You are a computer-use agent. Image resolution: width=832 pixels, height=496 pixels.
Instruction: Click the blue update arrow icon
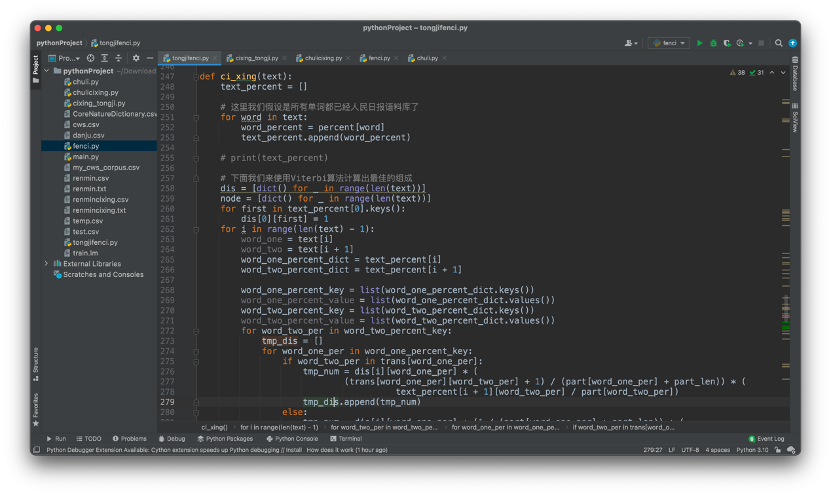pos(793,43)
